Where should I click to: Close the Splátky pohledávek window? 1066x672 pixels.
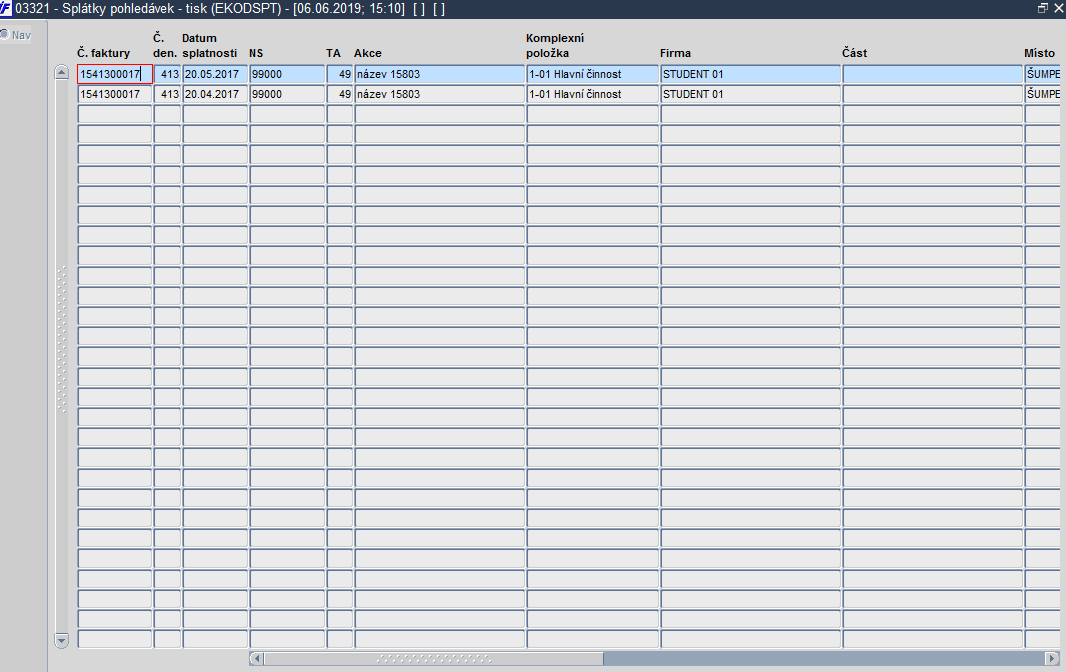[x=1058, y=8]
